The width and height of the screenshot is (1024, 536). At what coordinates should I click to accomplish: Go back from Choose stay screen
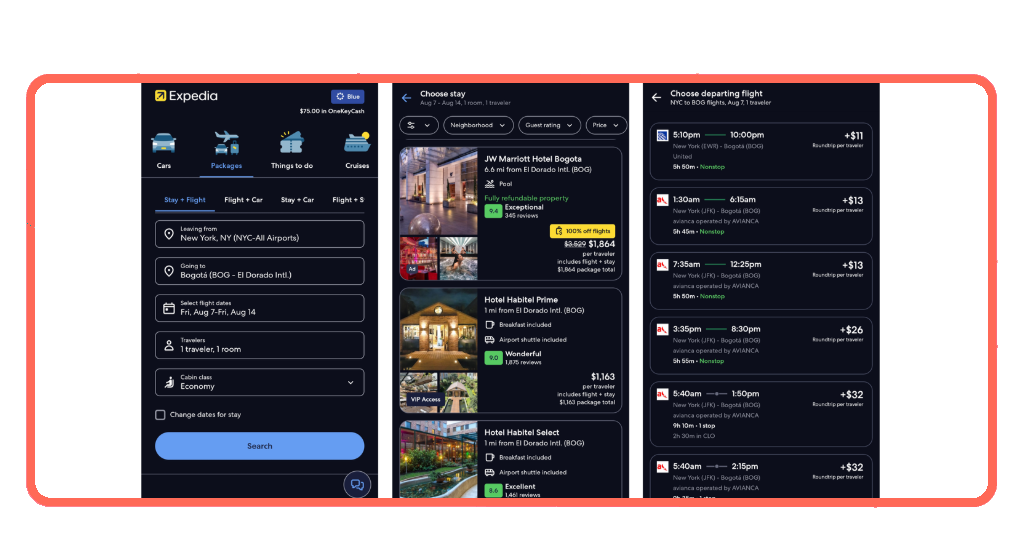point(406,98)
